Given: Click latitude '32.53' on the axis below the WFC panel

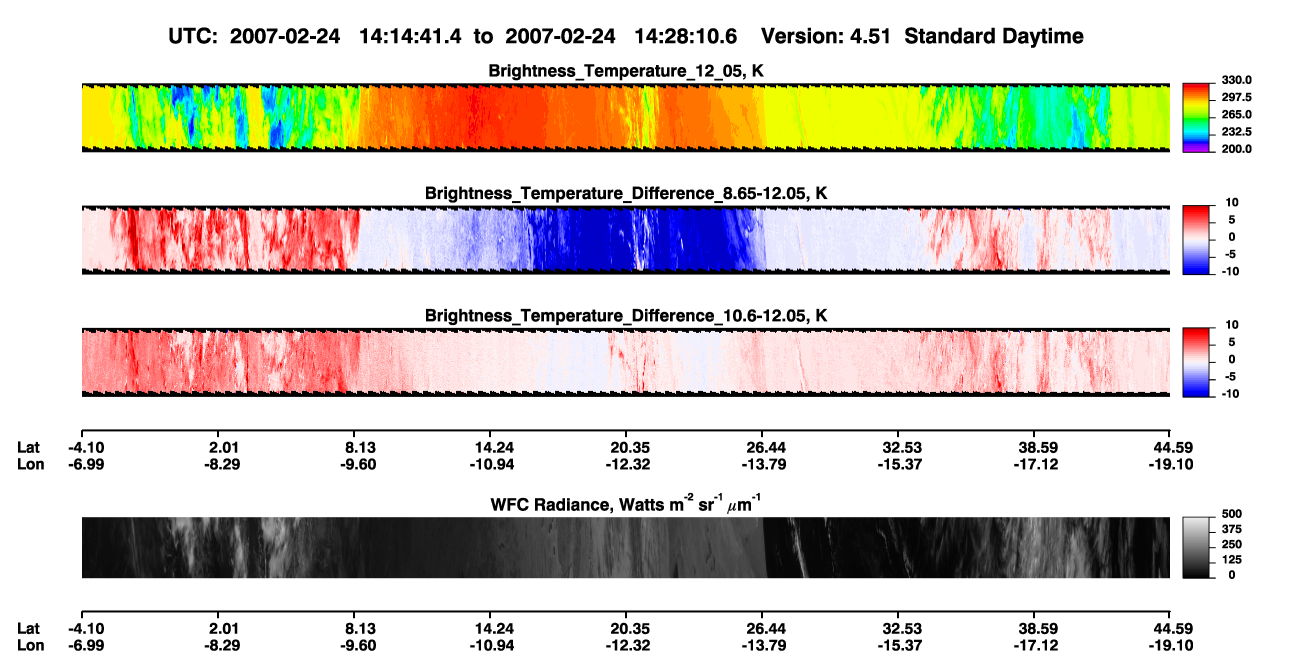Looking at the screenshot, I should [898, 628].
